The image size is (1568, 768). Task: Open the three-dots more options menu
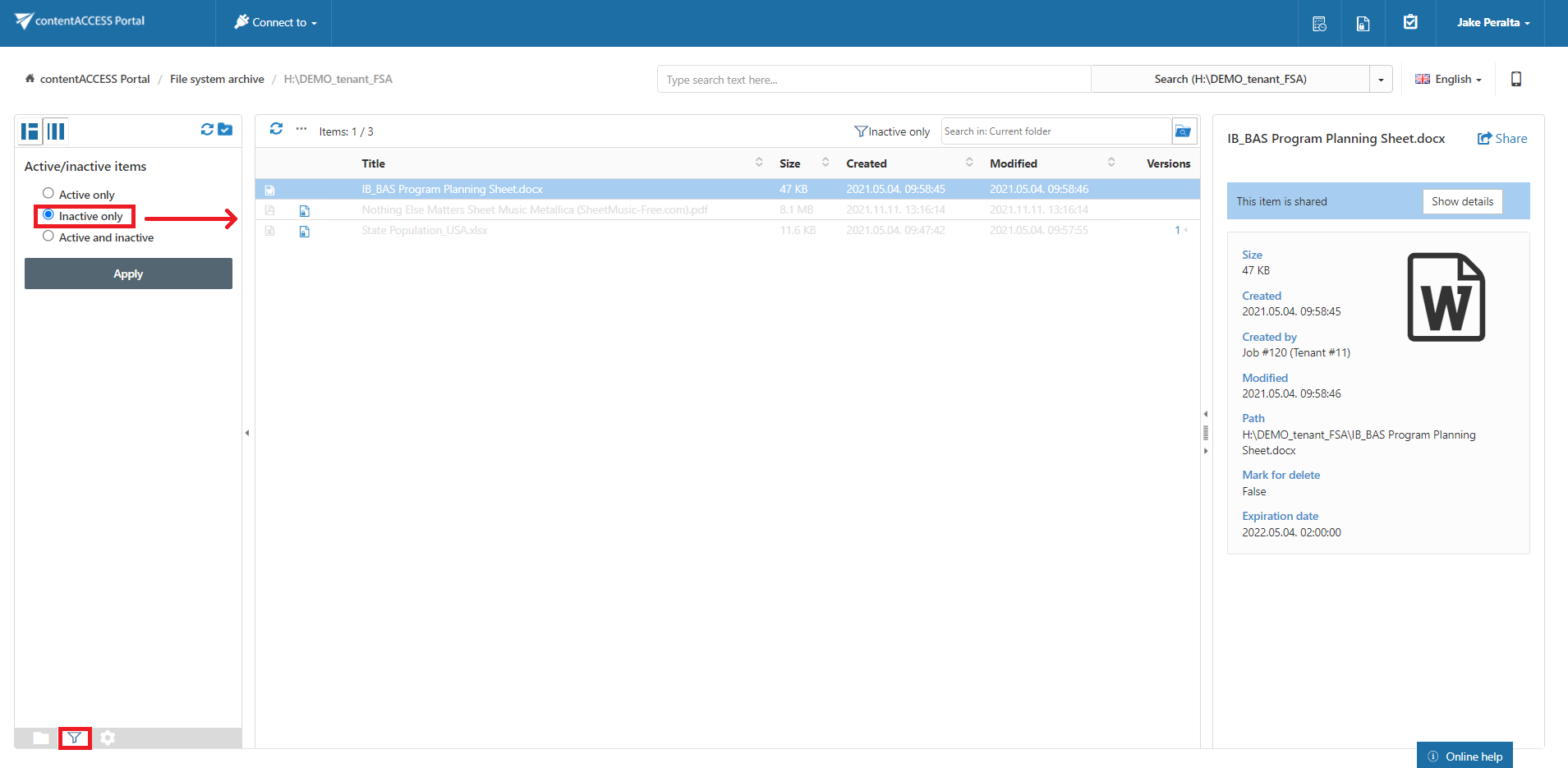301,129
